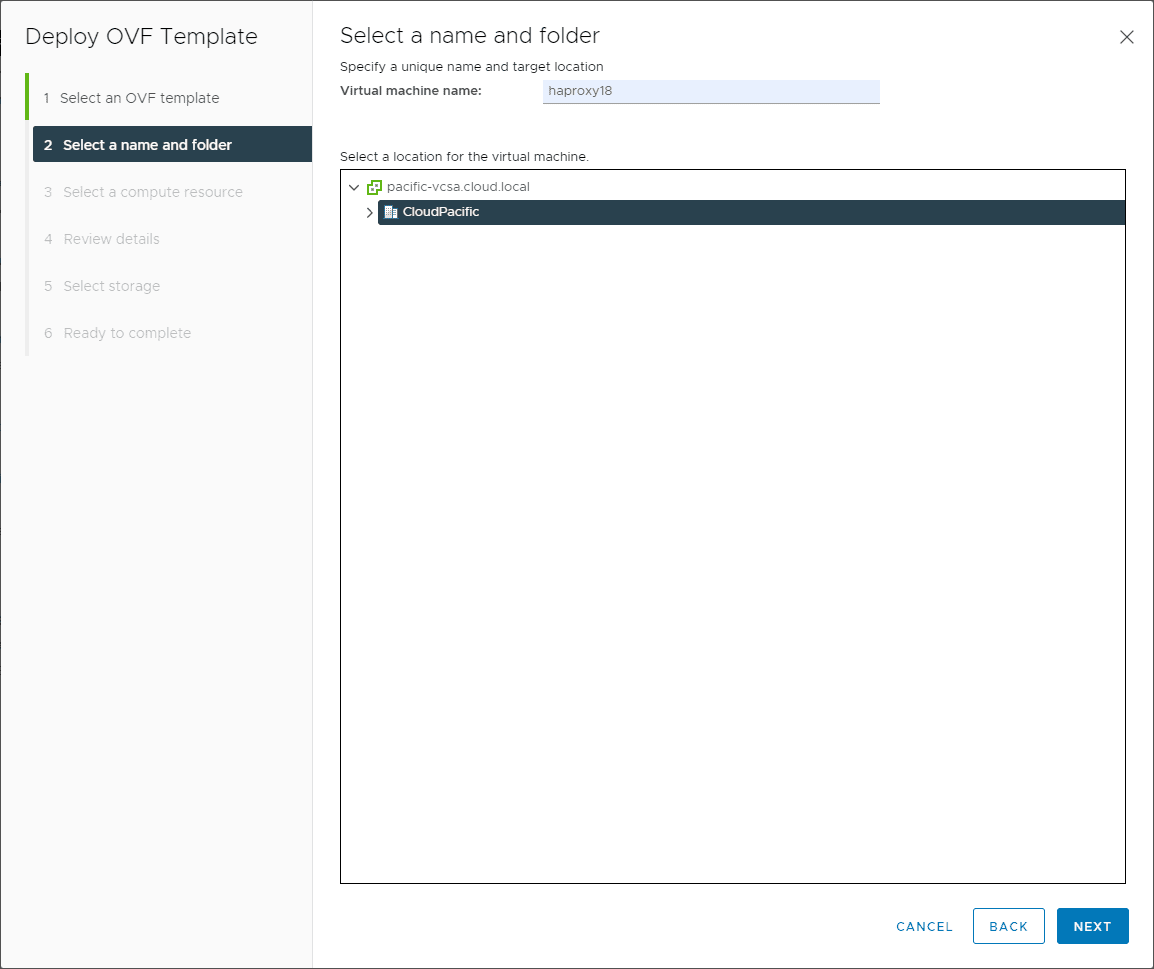This screenshot has width=1154, height=969.
Task: Click the 'Specify a unique name and target location' text
Action: click(x=472, y=66)
